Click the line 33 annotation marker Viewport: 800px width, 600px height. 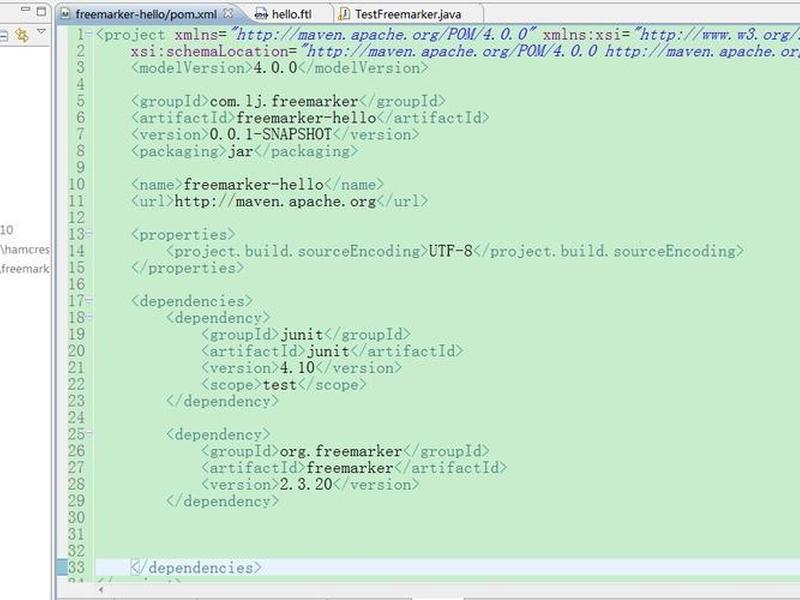point(61,567)
